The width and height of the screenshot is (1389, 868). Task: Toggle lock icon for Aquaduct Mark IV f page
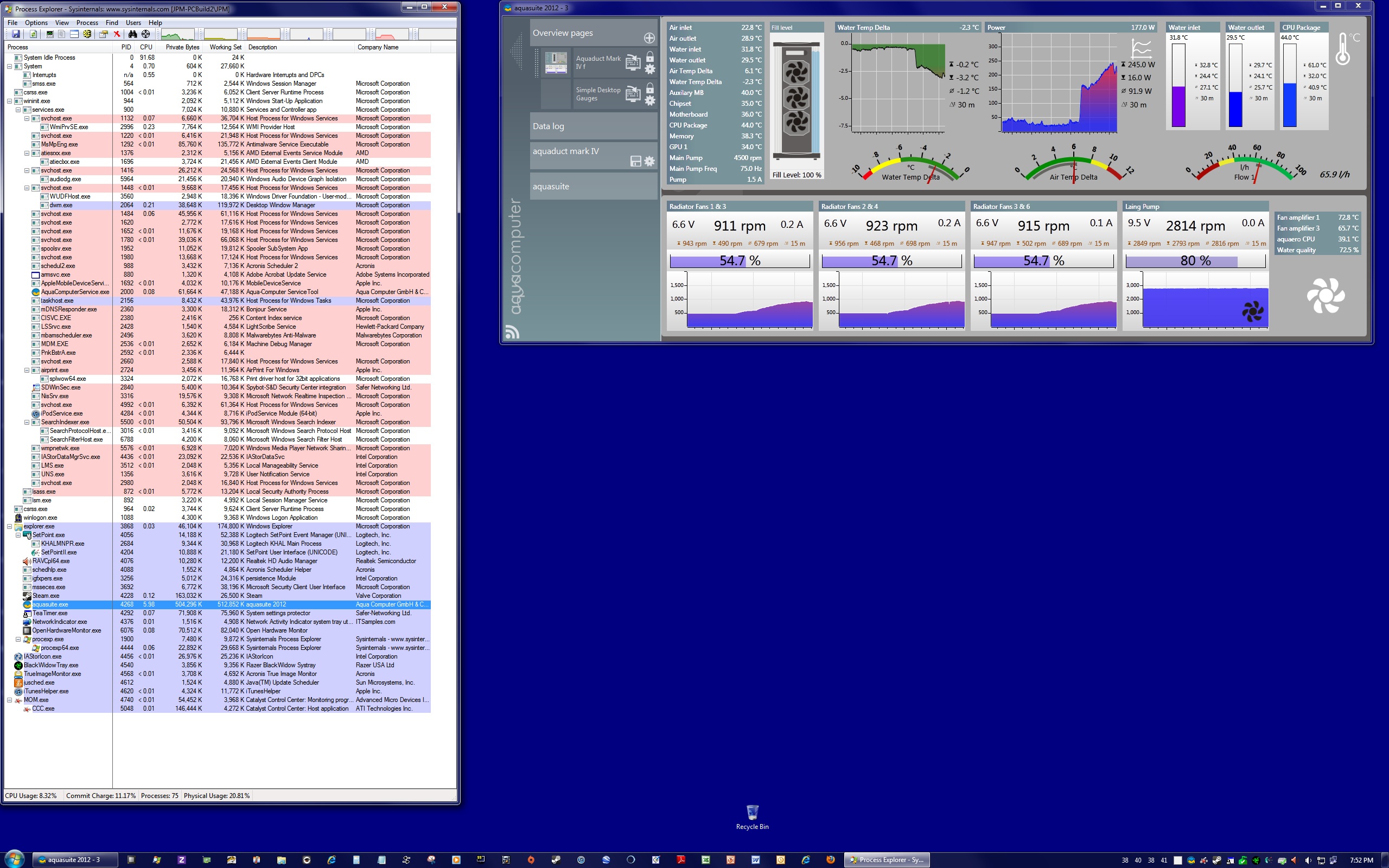649,57
